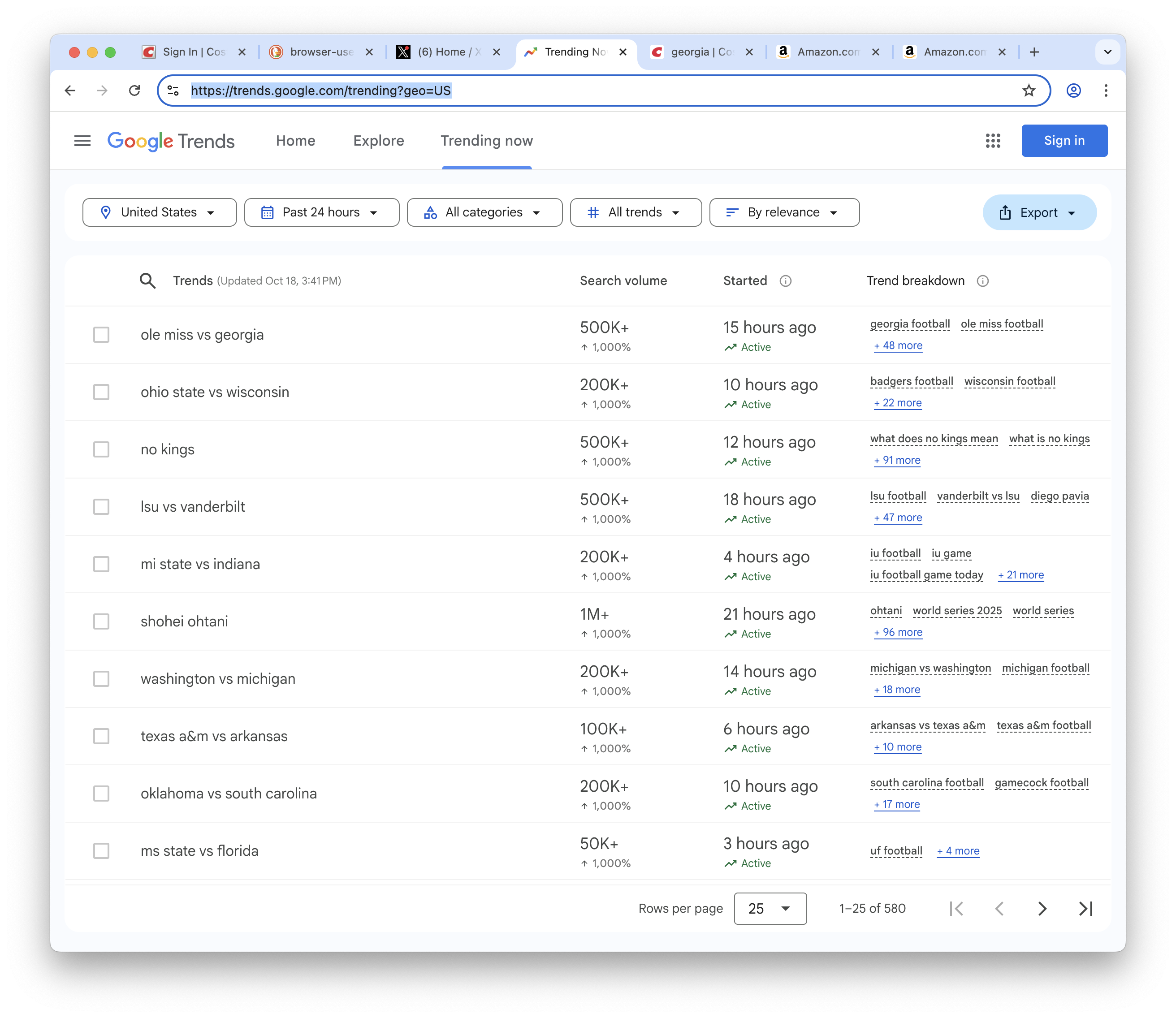Expand the Past 24 hours filter
This screenshot has width=1176, height=1018.
point(321,212)
